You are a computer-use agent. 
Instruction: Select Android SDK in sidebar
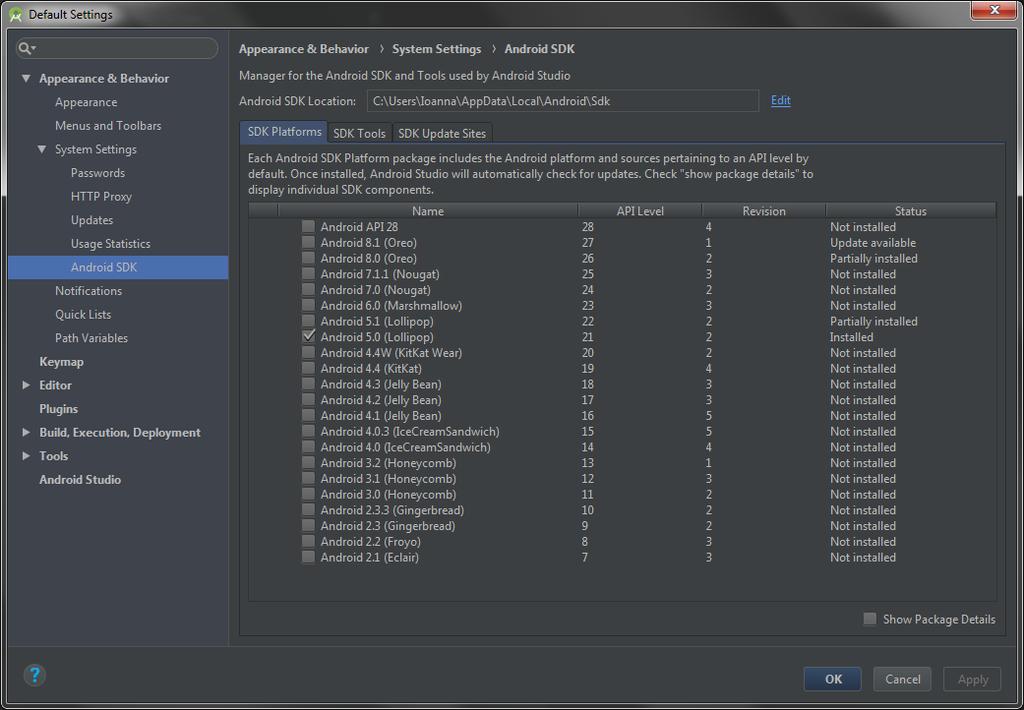118,267
